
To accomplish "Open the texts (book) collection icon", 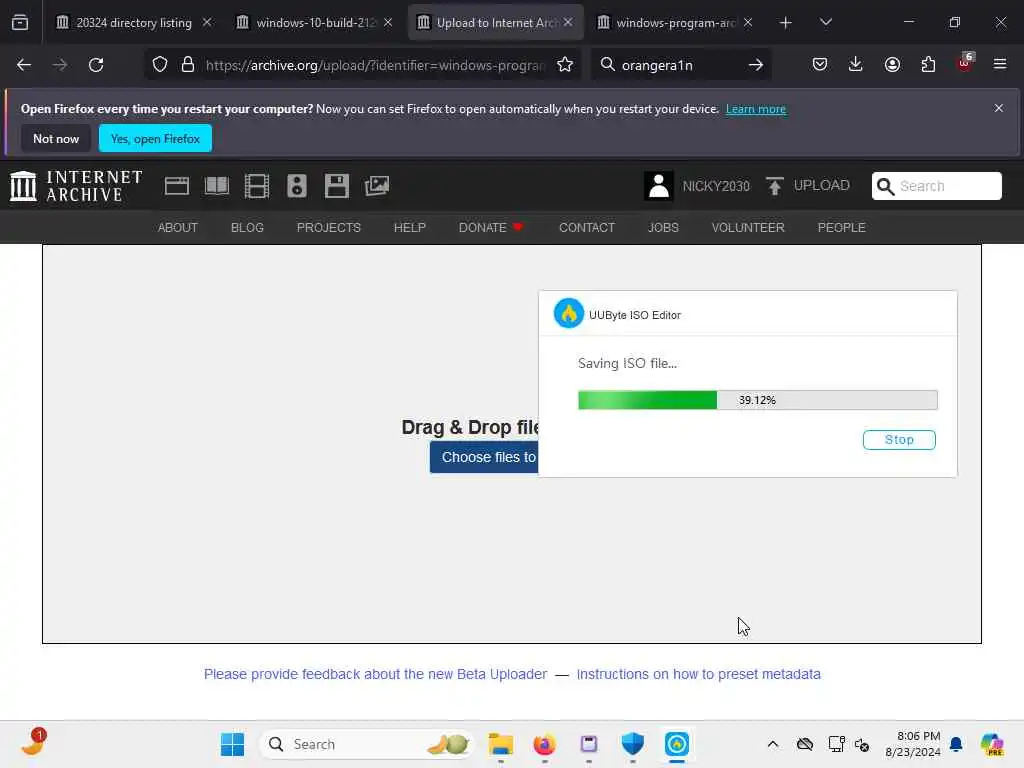I will coord(217,186).
